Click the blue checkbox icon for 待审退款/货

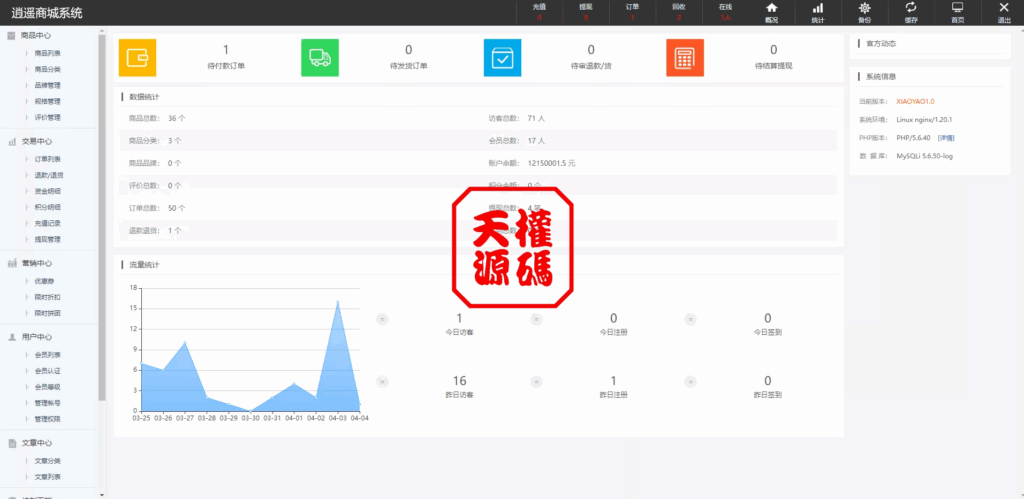pyautogui.click(x=502, y=57)
